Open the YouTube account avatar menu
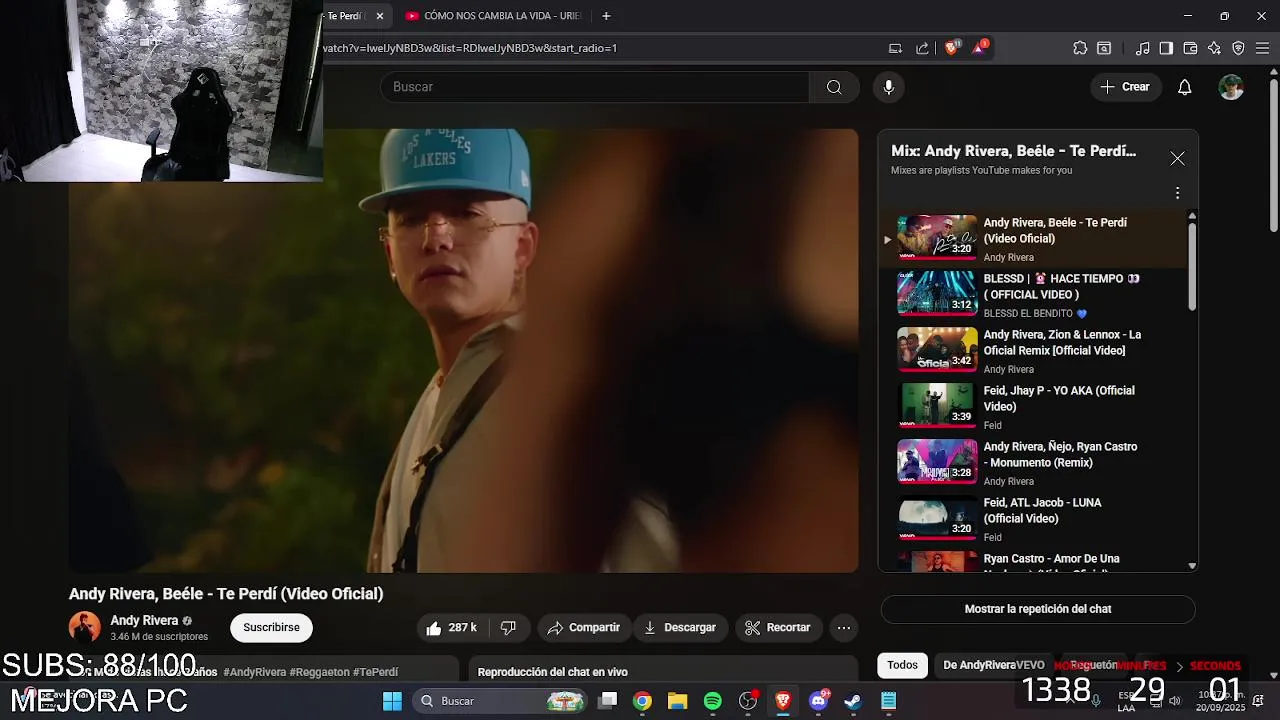The image size is (1280, 720). coord(1231,87)
